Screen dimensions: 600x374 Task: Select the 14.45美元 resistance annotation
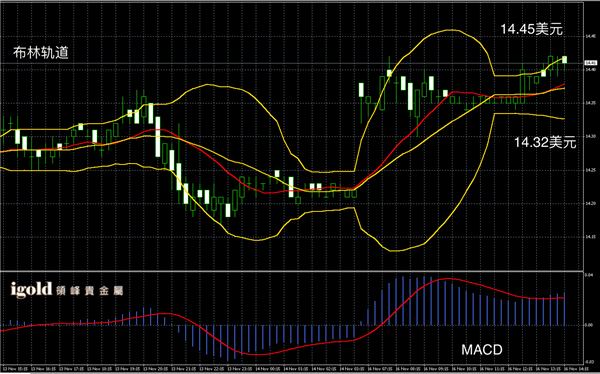coord(532,29)
